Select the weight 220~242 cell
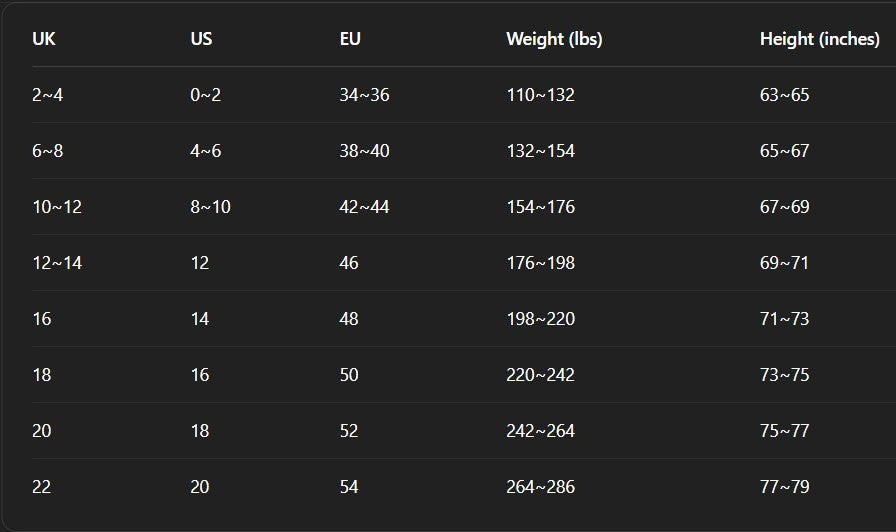Image resolution: width=896 pixels, height=532 pixels. [x=540, y=375]
